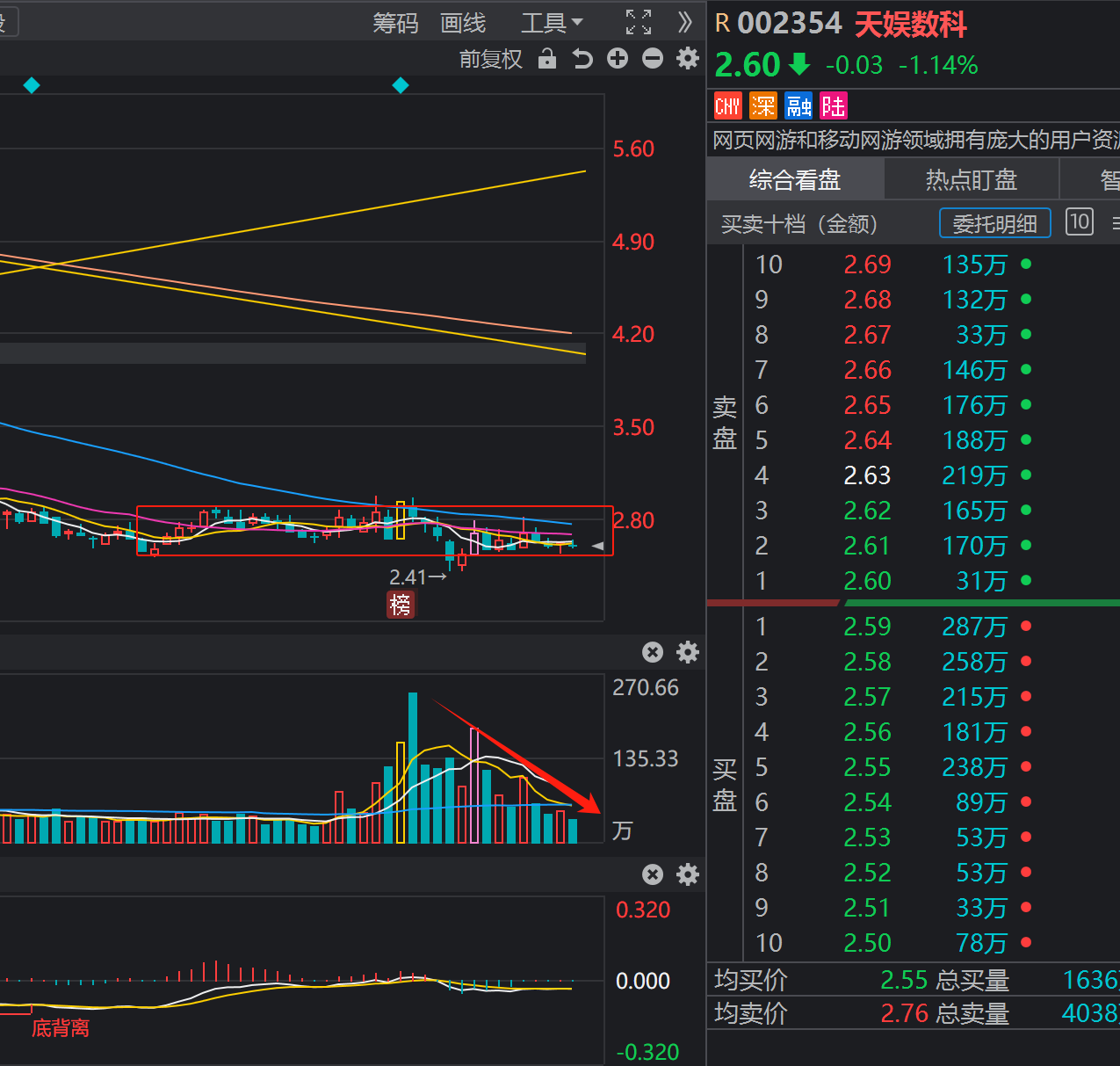Open volume panel settings gear
The height and width of the screenshot is (1066, 1120).
[x=688, y=652]
